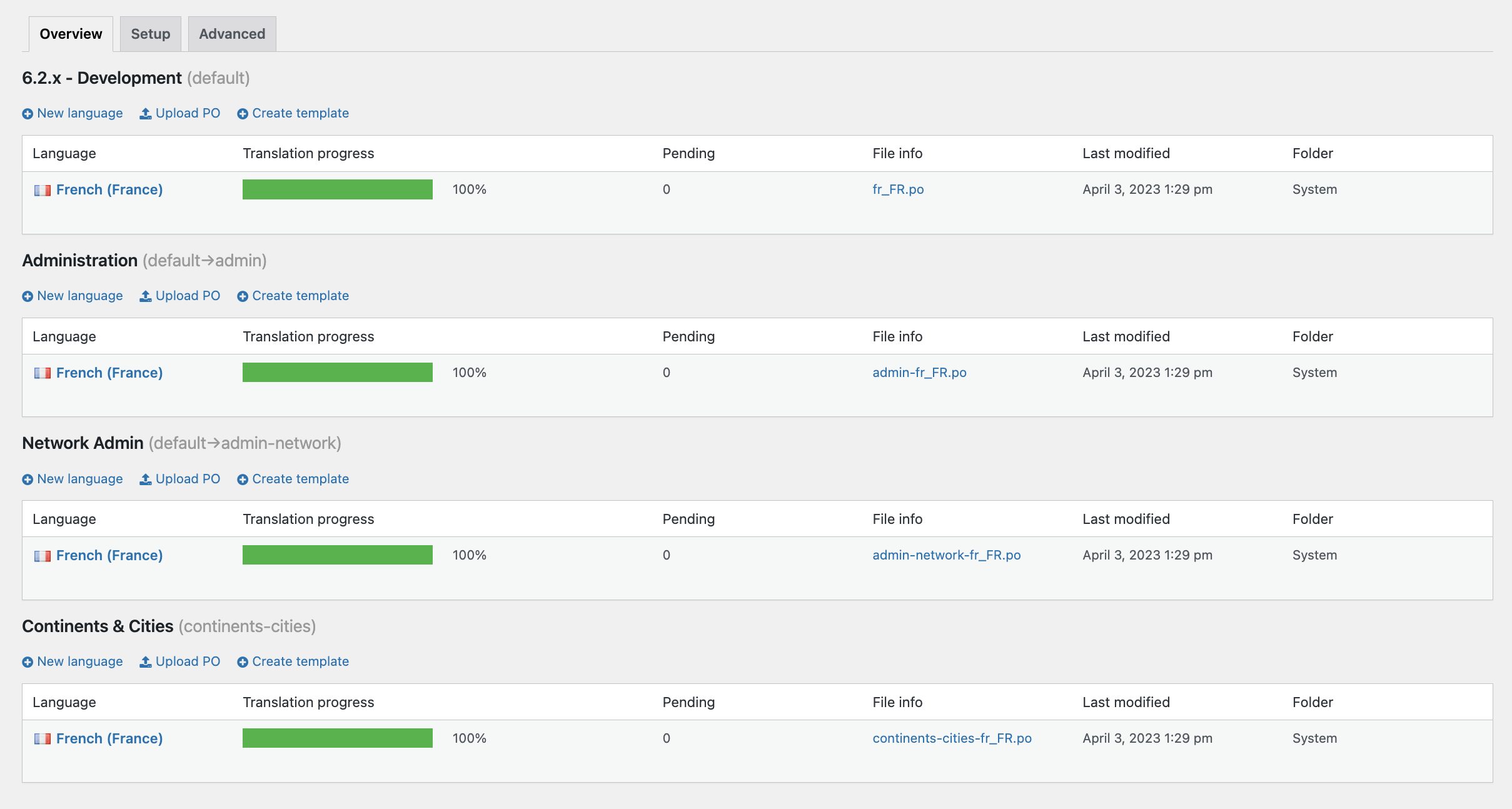Click the Development translation progress bar

coord(337,189)
